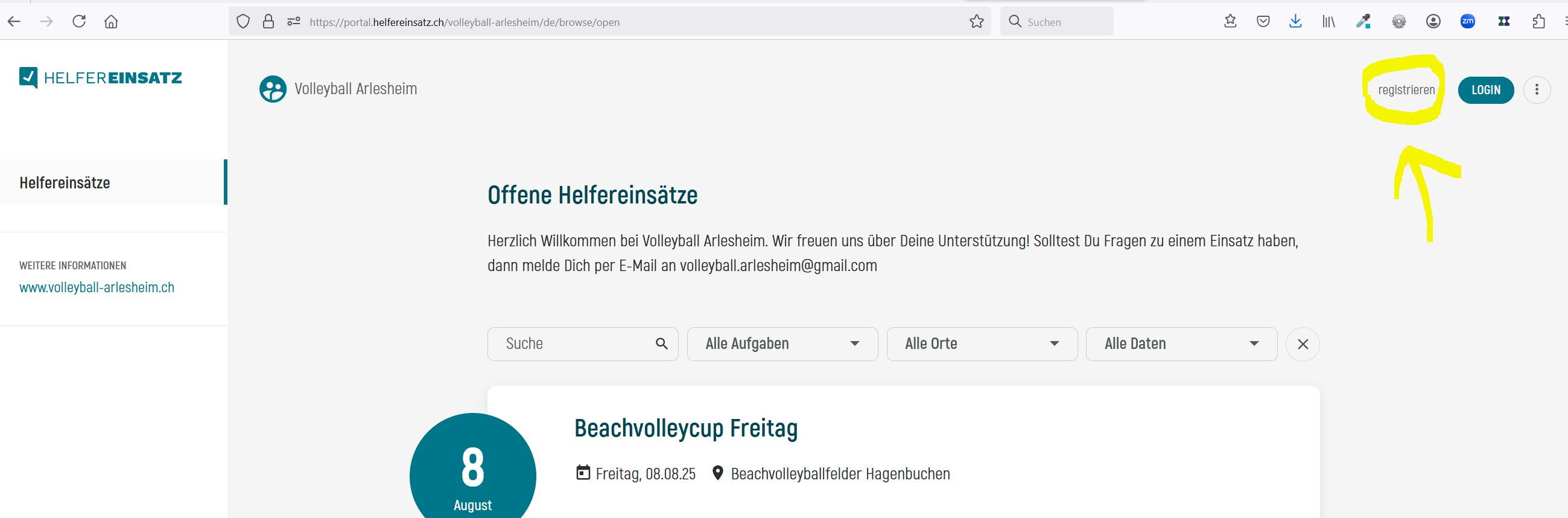The height and width of the screenshot is (518, 1568).
Task: Click the registrieren link
Action: pyautogui.click(x=1406, y=90)
